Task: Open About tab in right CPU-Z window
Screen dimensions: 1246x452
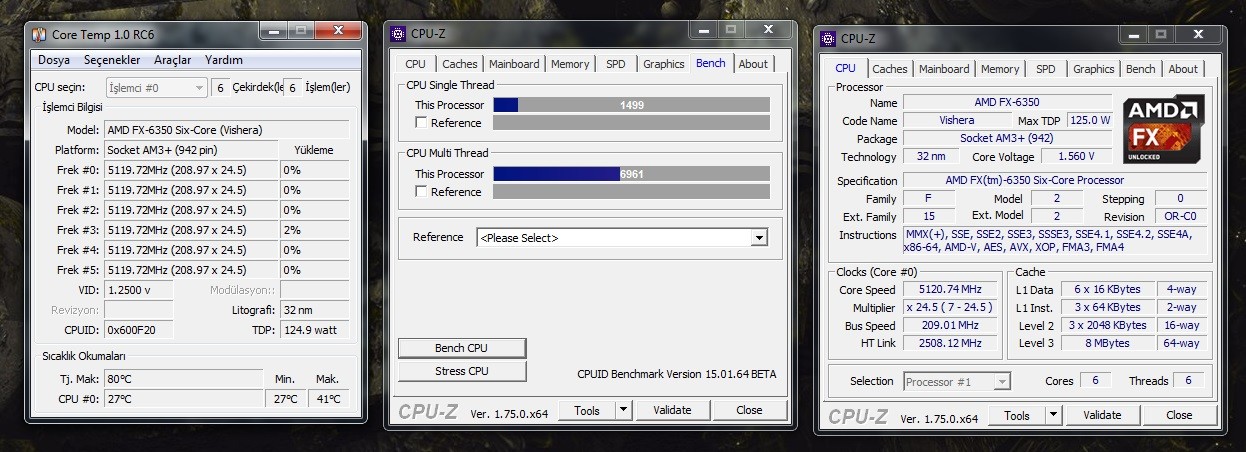Action: pos(1183,69)
